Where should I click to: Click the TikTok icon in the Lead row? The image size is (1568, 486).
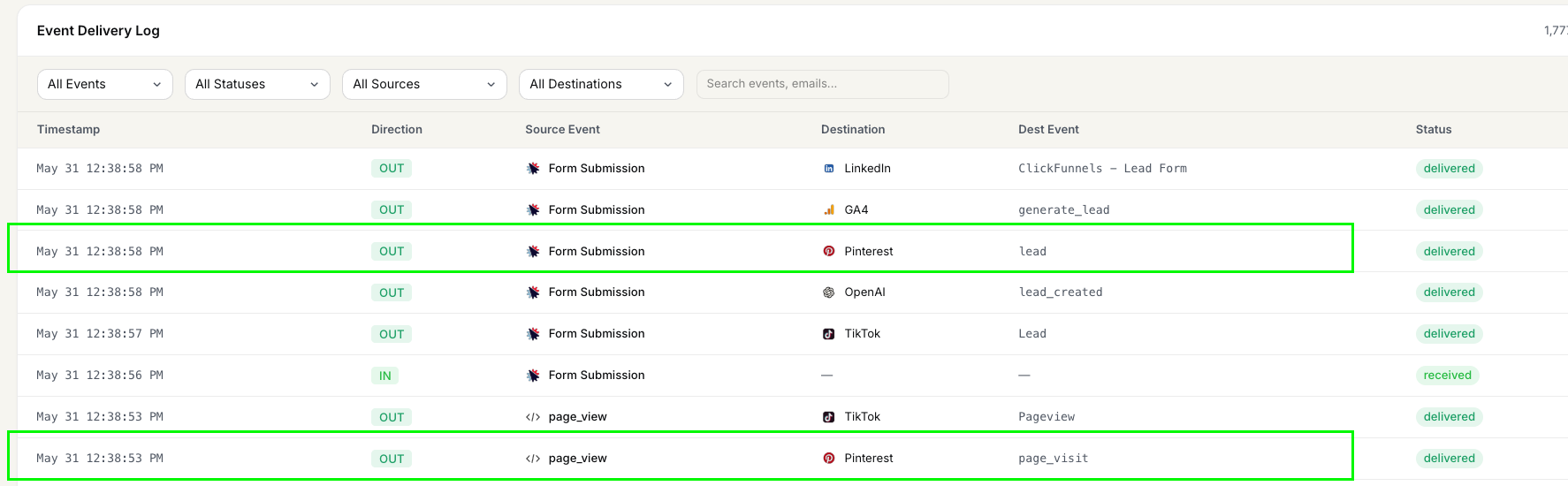[x=829, y=334]
